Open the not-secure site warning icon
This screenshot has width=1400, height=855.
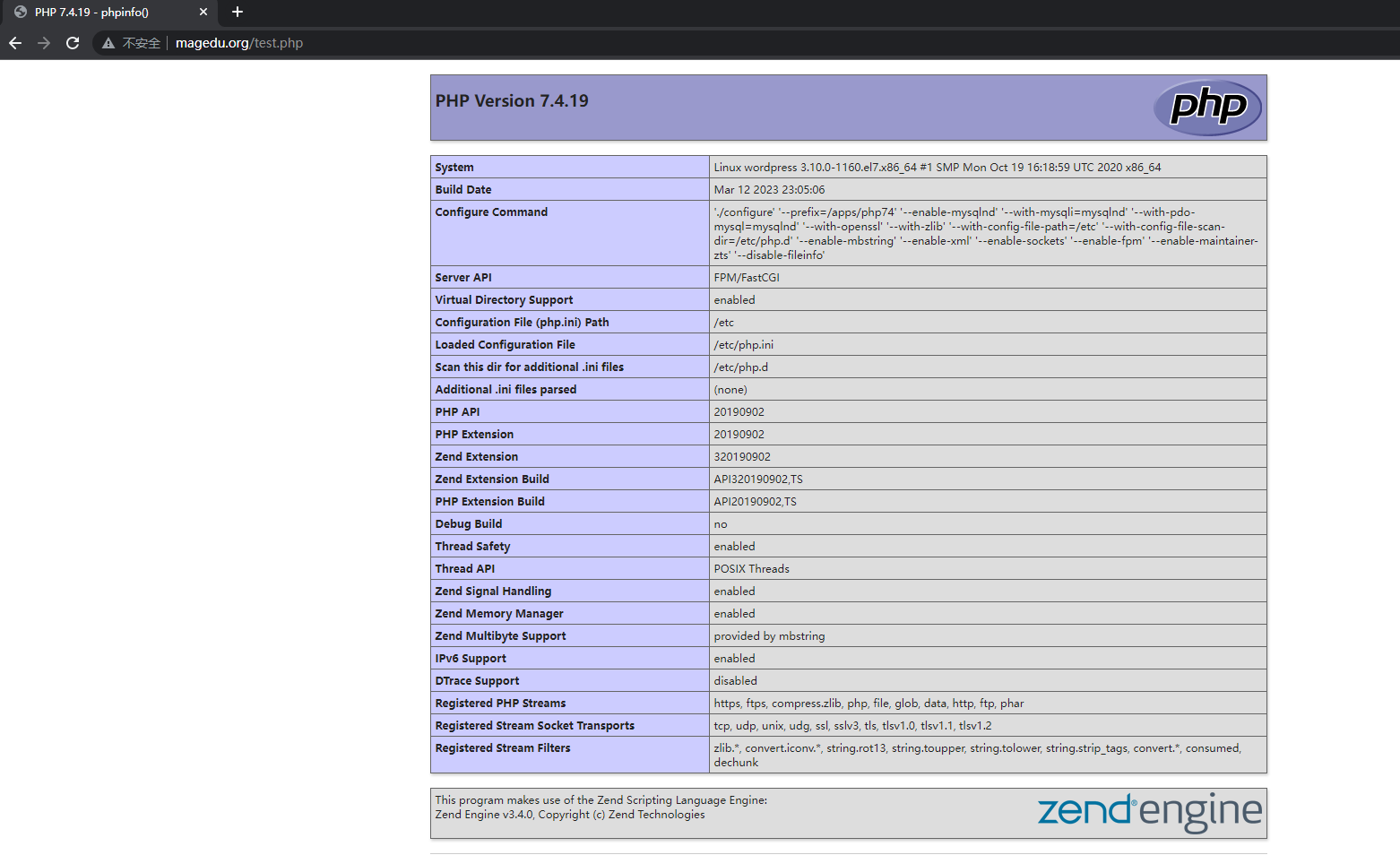coord(108,43)
